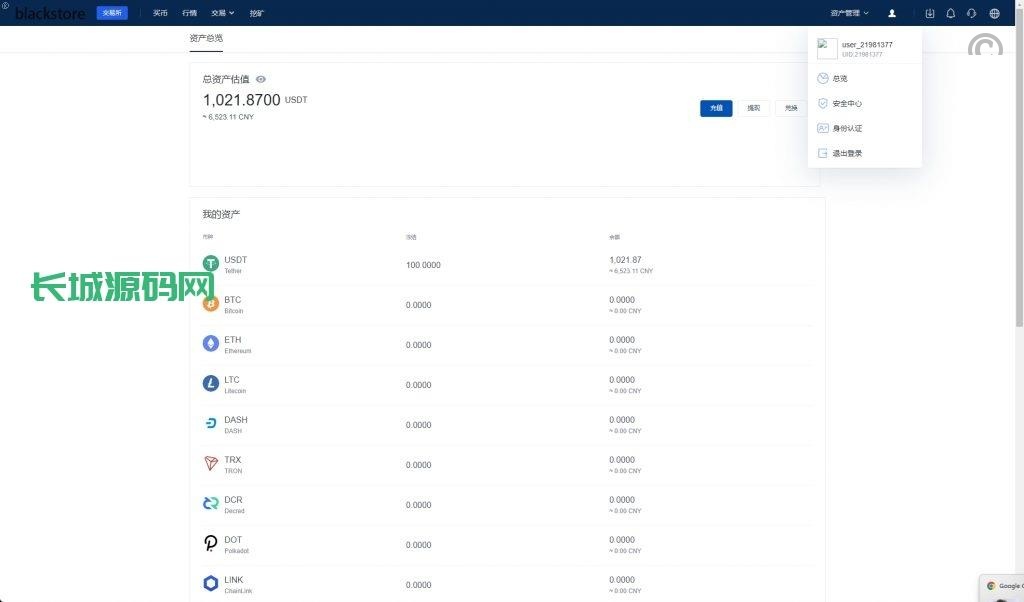The height and width of the screenshot is (602, 1024).
Task: Select 安全中心 from the user menu
Action: pos(847,103)
